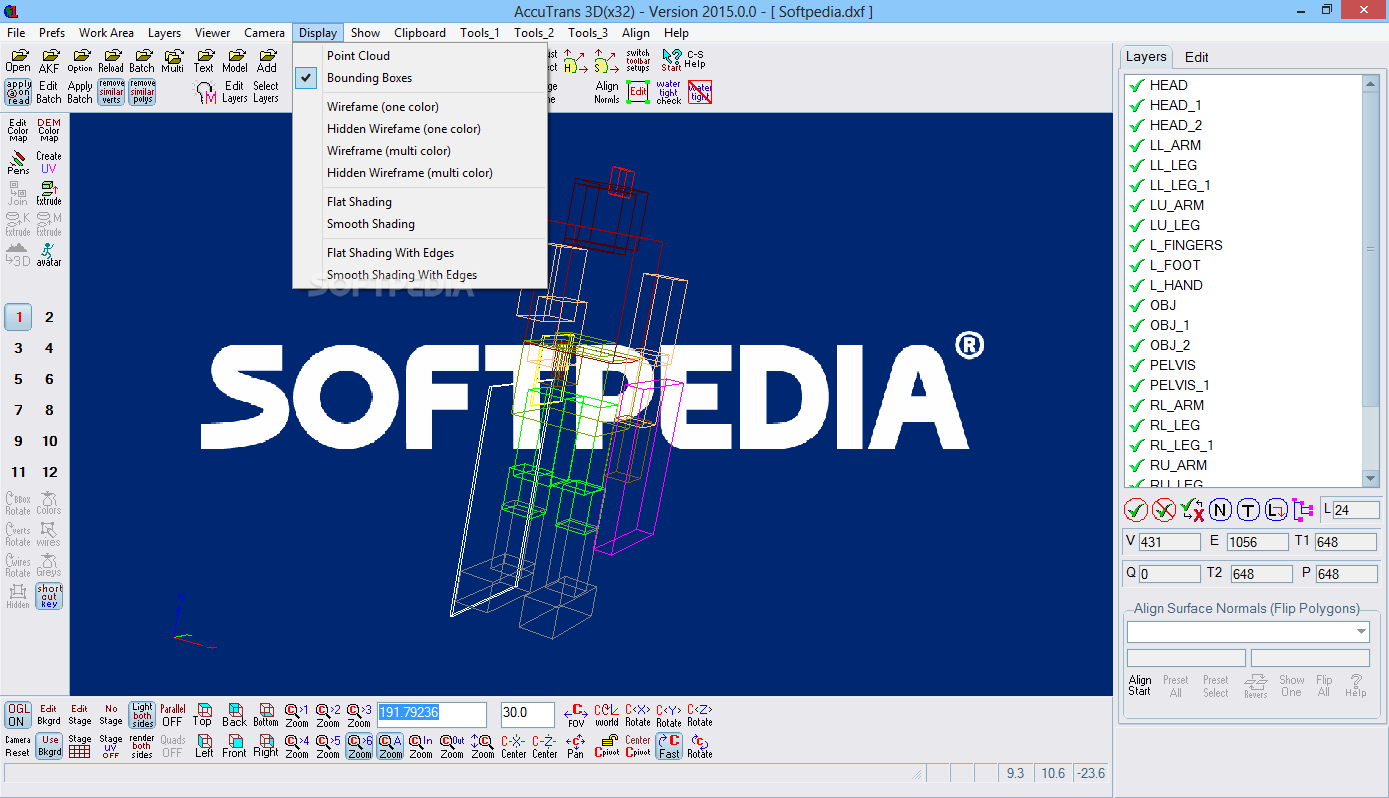Image resolution: width=1389 pixels, height=798 pixels.
Task: Click the Edit Batch button
Action: click(x=49, y=92)
